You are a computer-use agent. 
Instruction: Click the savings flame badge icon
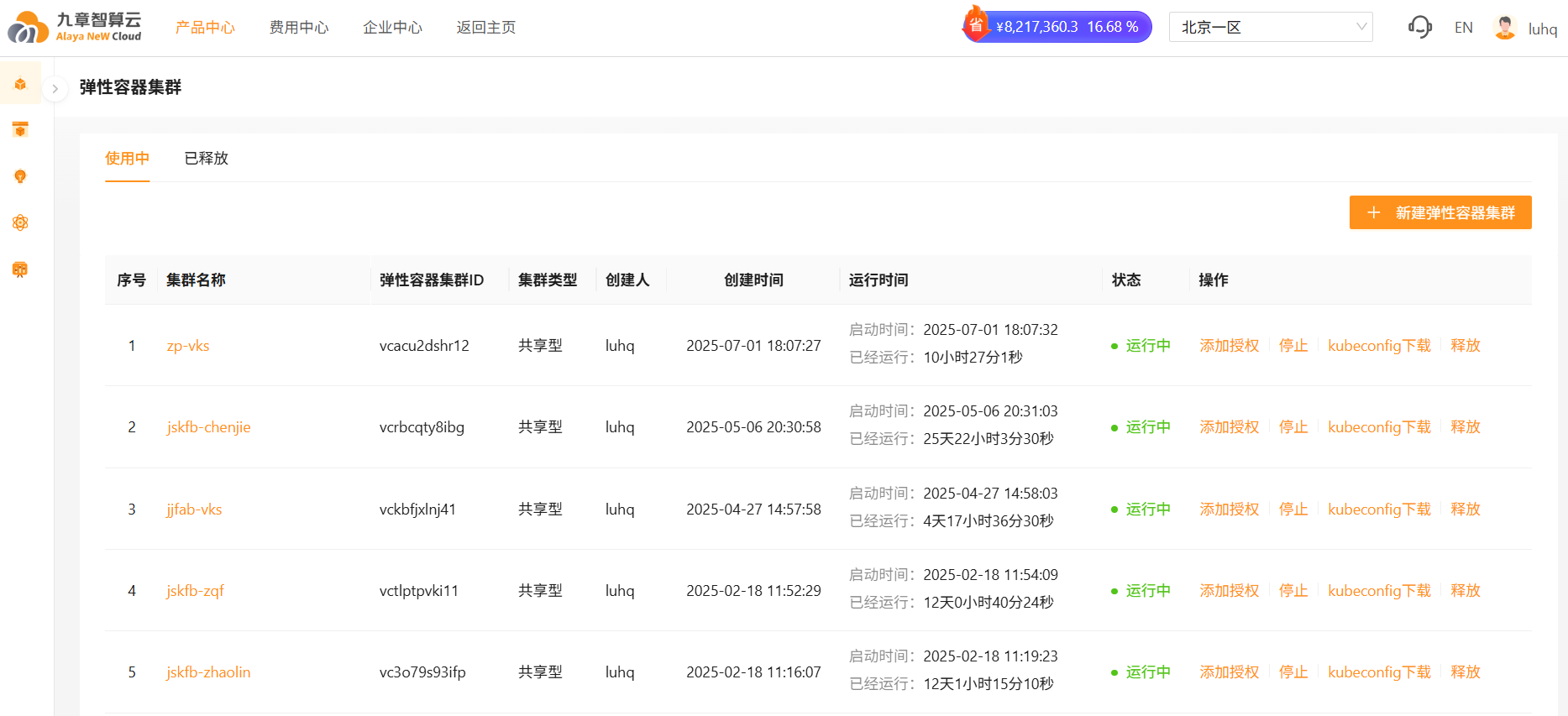(x=975, y=24)
